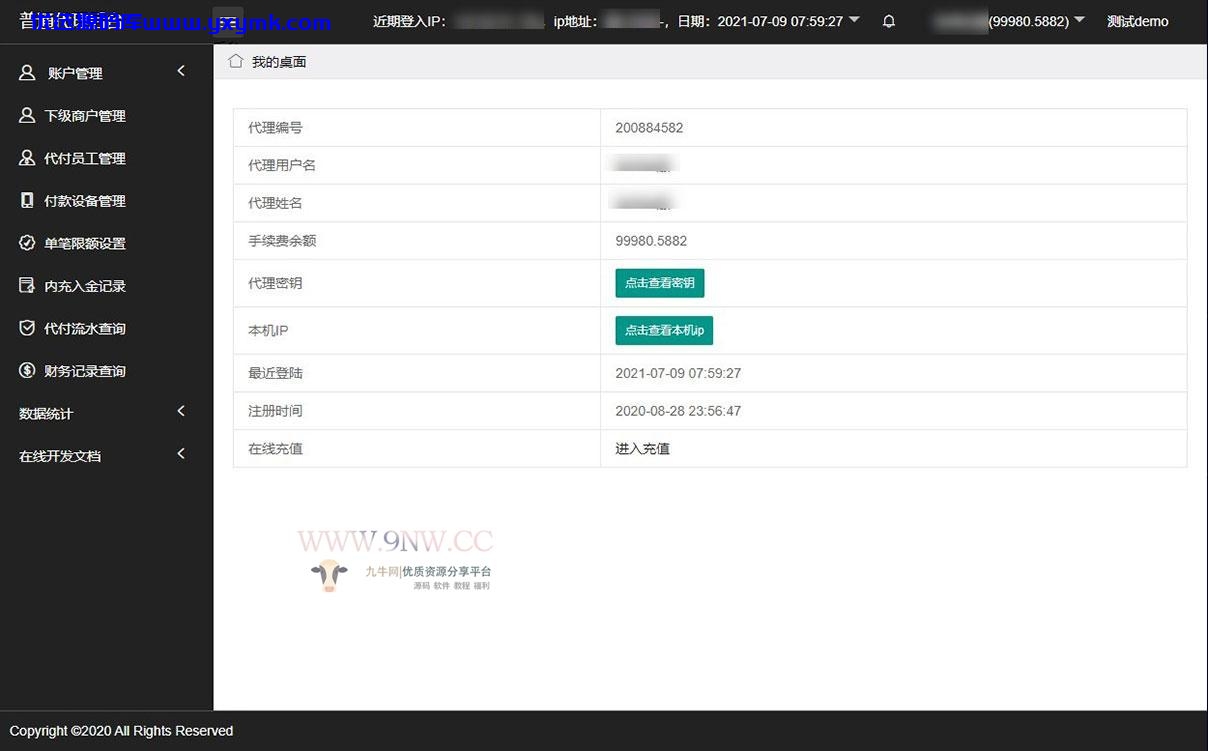Click the 代理用户名 label cell

pos(417,165)
